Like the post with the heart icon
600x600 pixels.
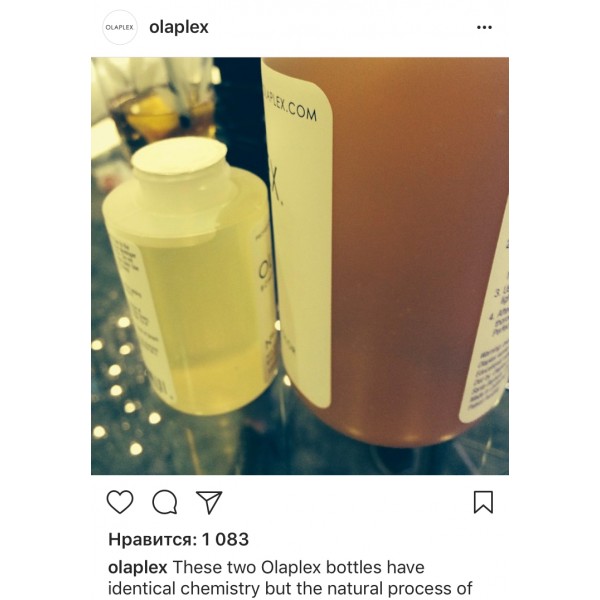[120, 502]
